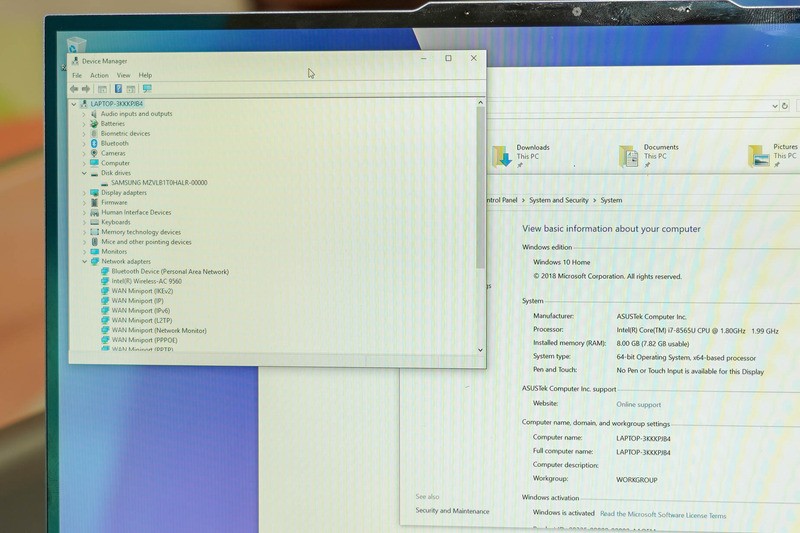This screenshot has width=800, height=533.
Task: Click Control Panel breadcrumb segment
Action: [502, 200]
